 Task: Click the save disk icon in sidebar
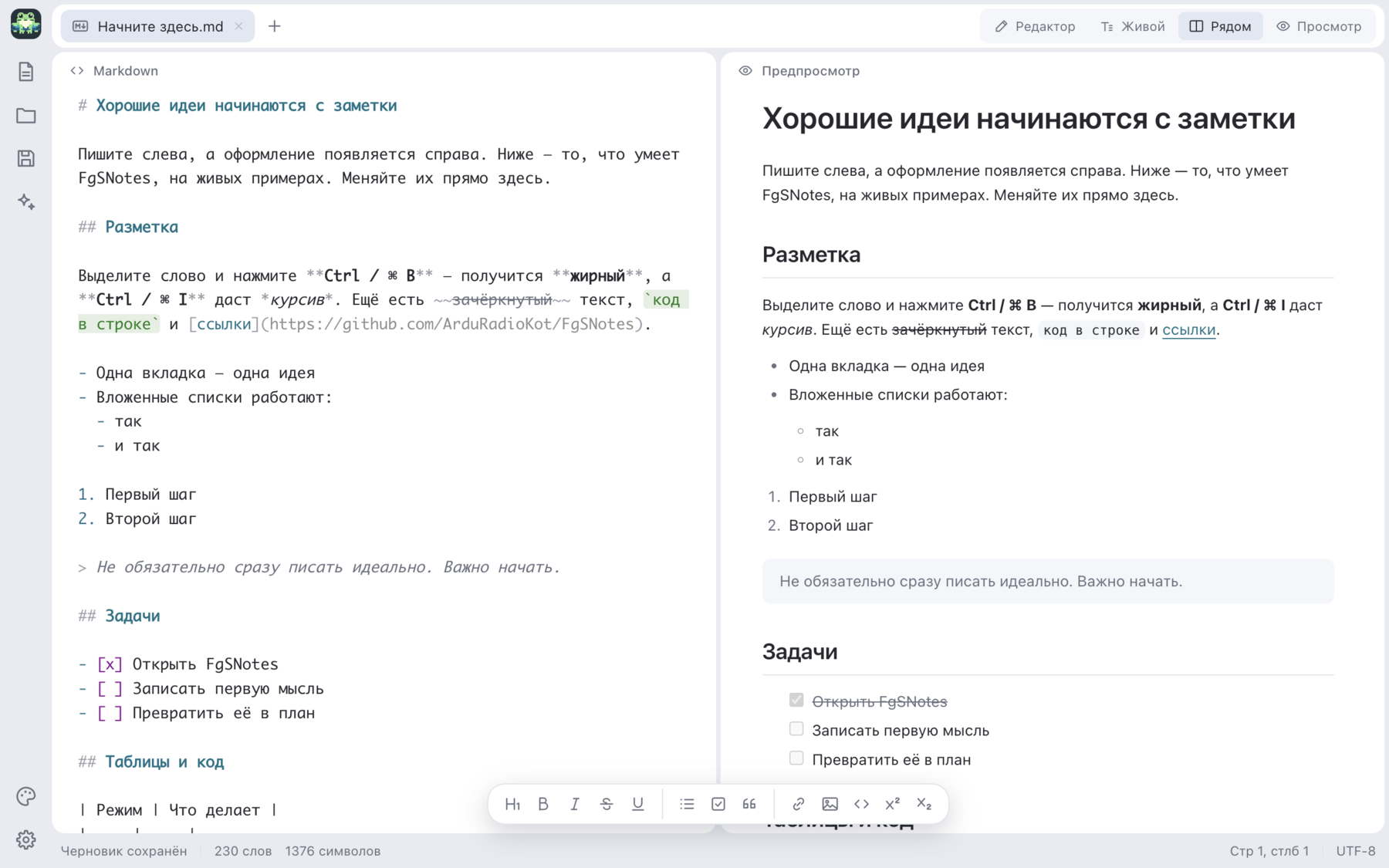26,158
